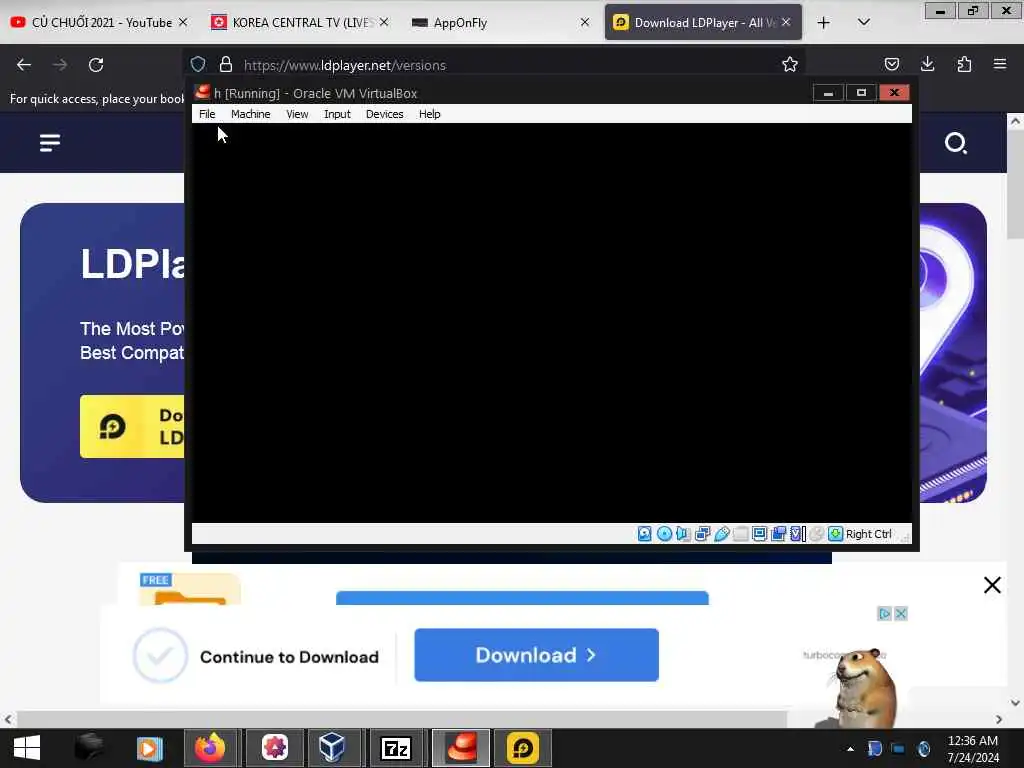Show hidden system tray icons arrow
1024x768 pixels.
(x=850, y=748)
